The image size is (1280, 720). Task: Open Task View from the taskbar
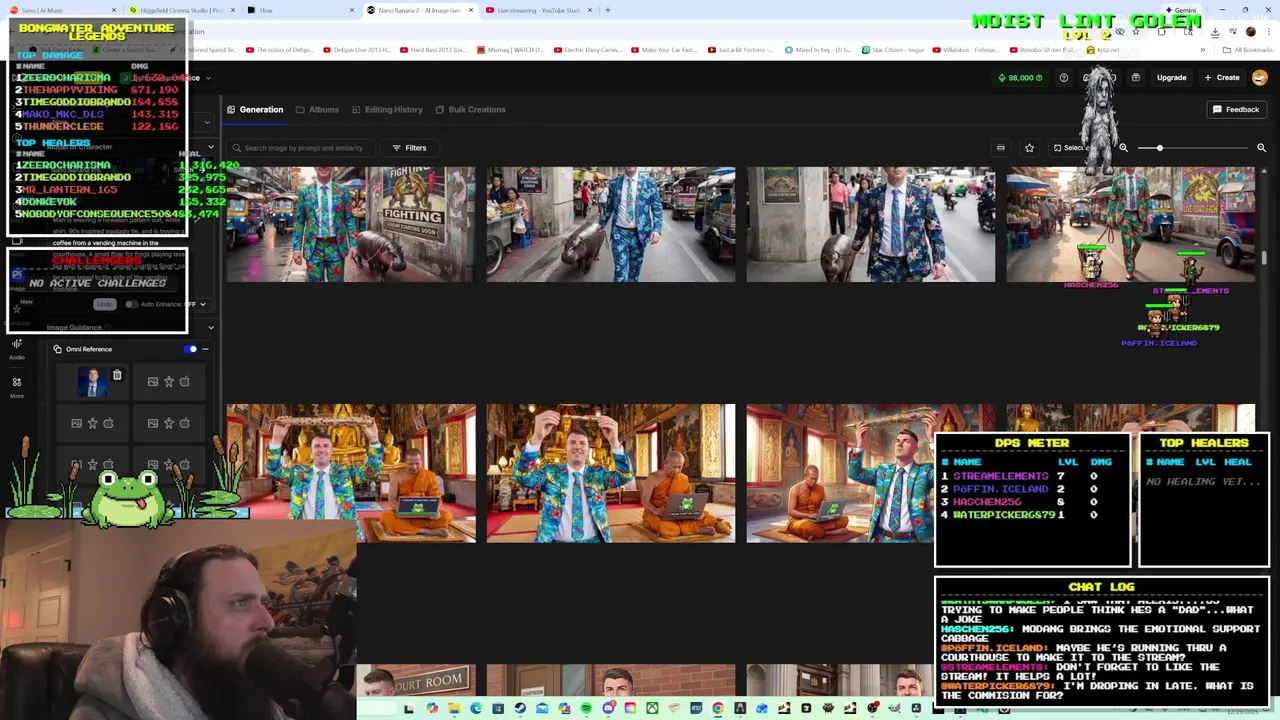point(408,709)
